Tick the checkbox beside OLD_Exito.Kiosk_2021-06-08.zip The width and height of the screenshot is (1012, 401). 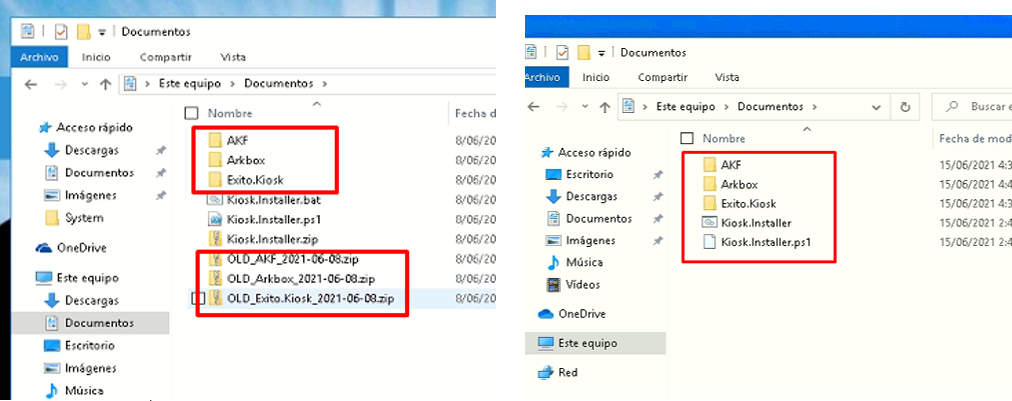point(198,298)
